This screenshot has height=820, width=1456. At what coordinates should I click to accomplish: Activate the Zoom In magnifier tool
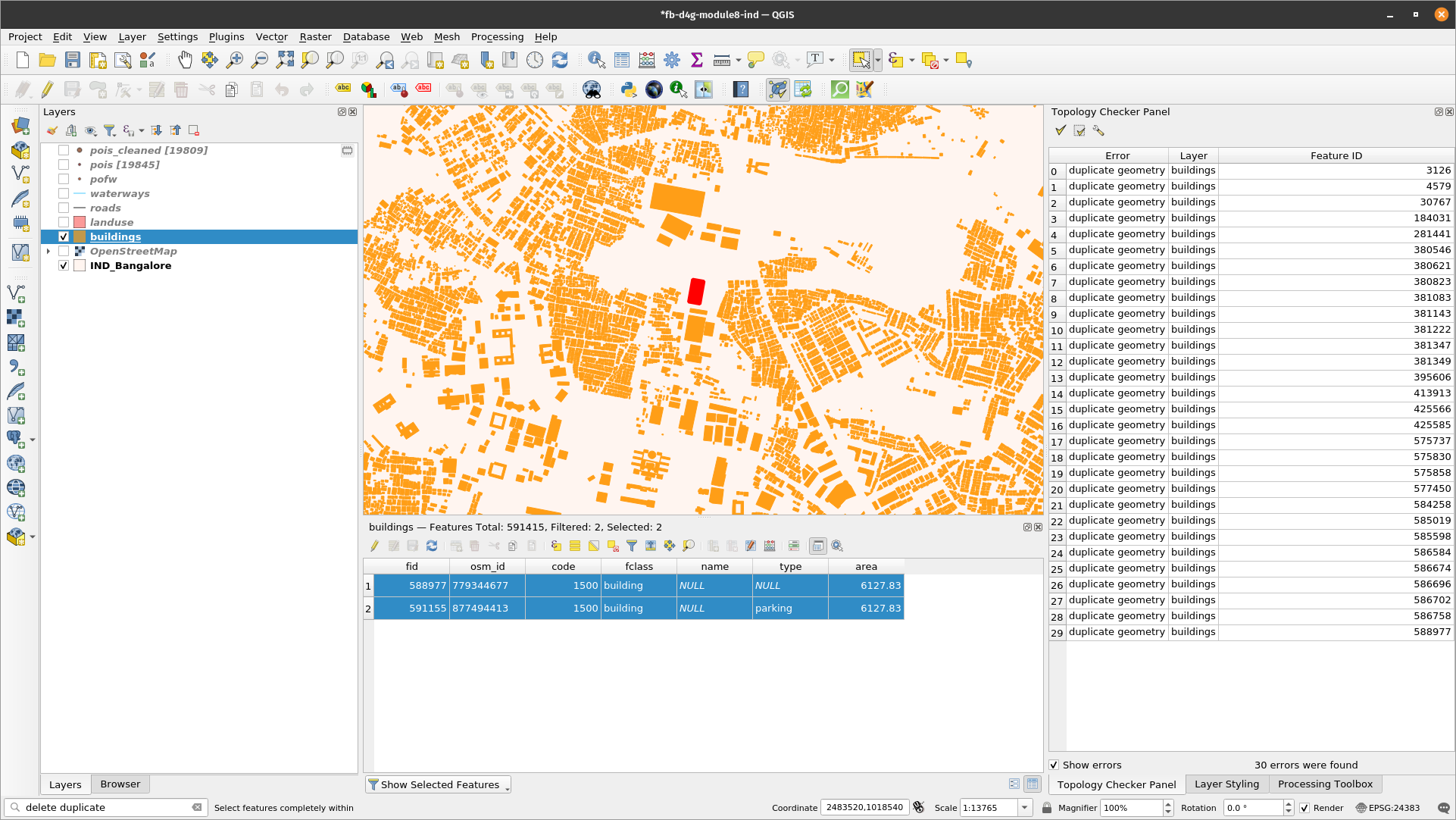tap(235, 61)
